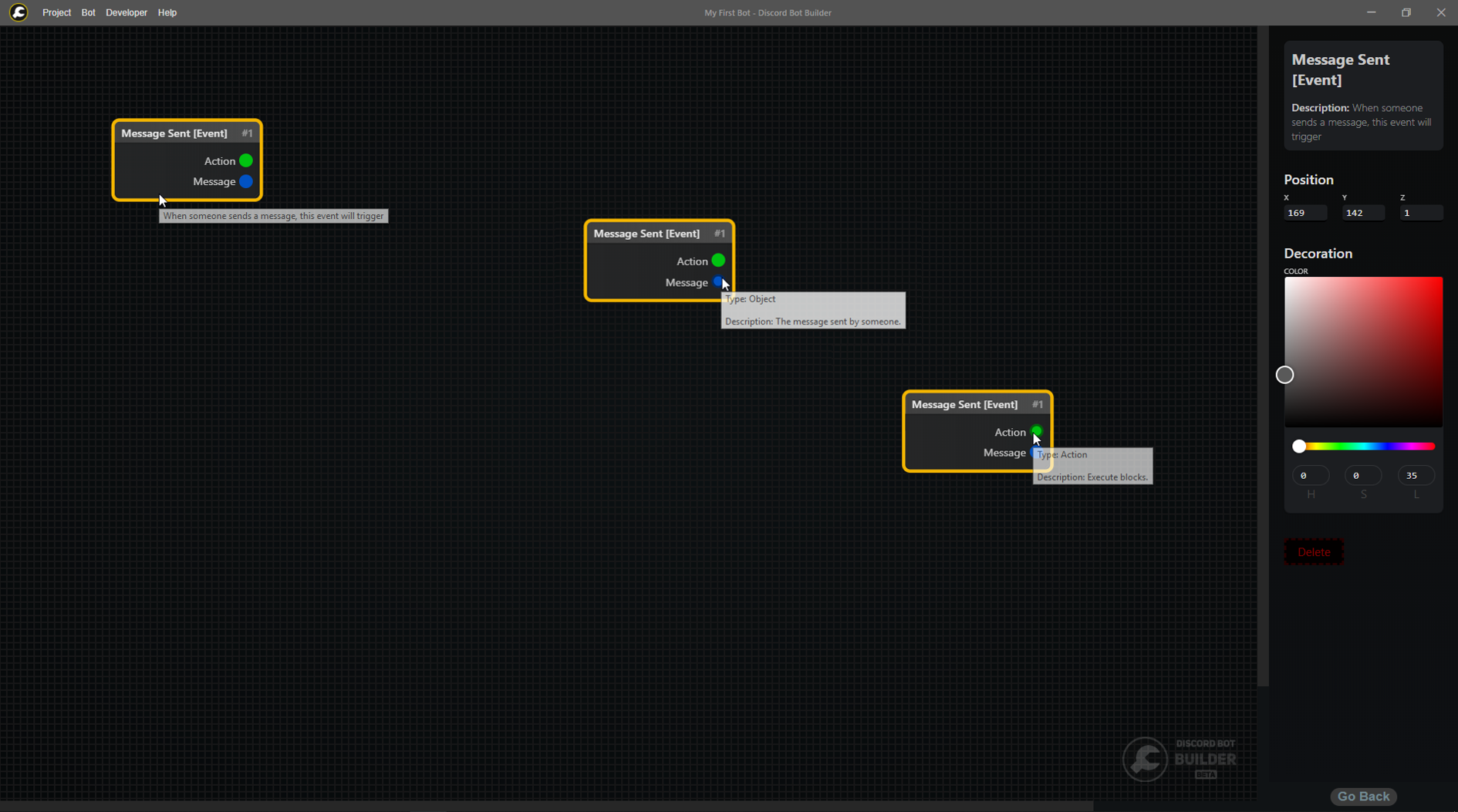Click the app logo in title bar
This screenshot has height=812, width=1458.
(x=19, y=12)
